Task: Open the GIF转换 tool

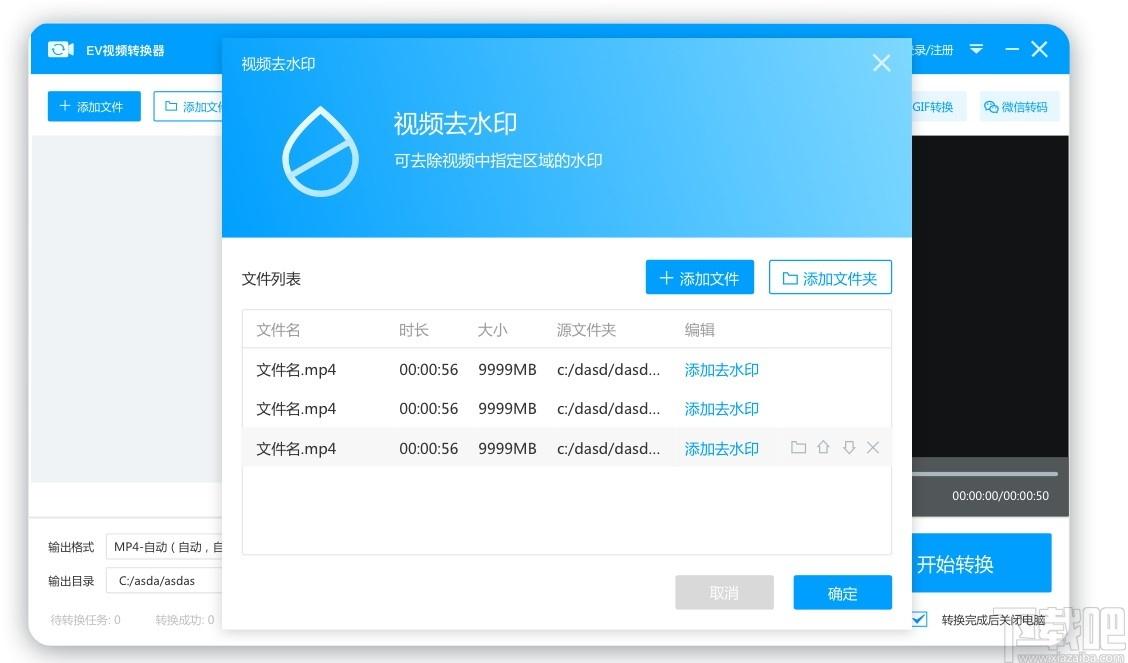Action: tap(933, 107)
